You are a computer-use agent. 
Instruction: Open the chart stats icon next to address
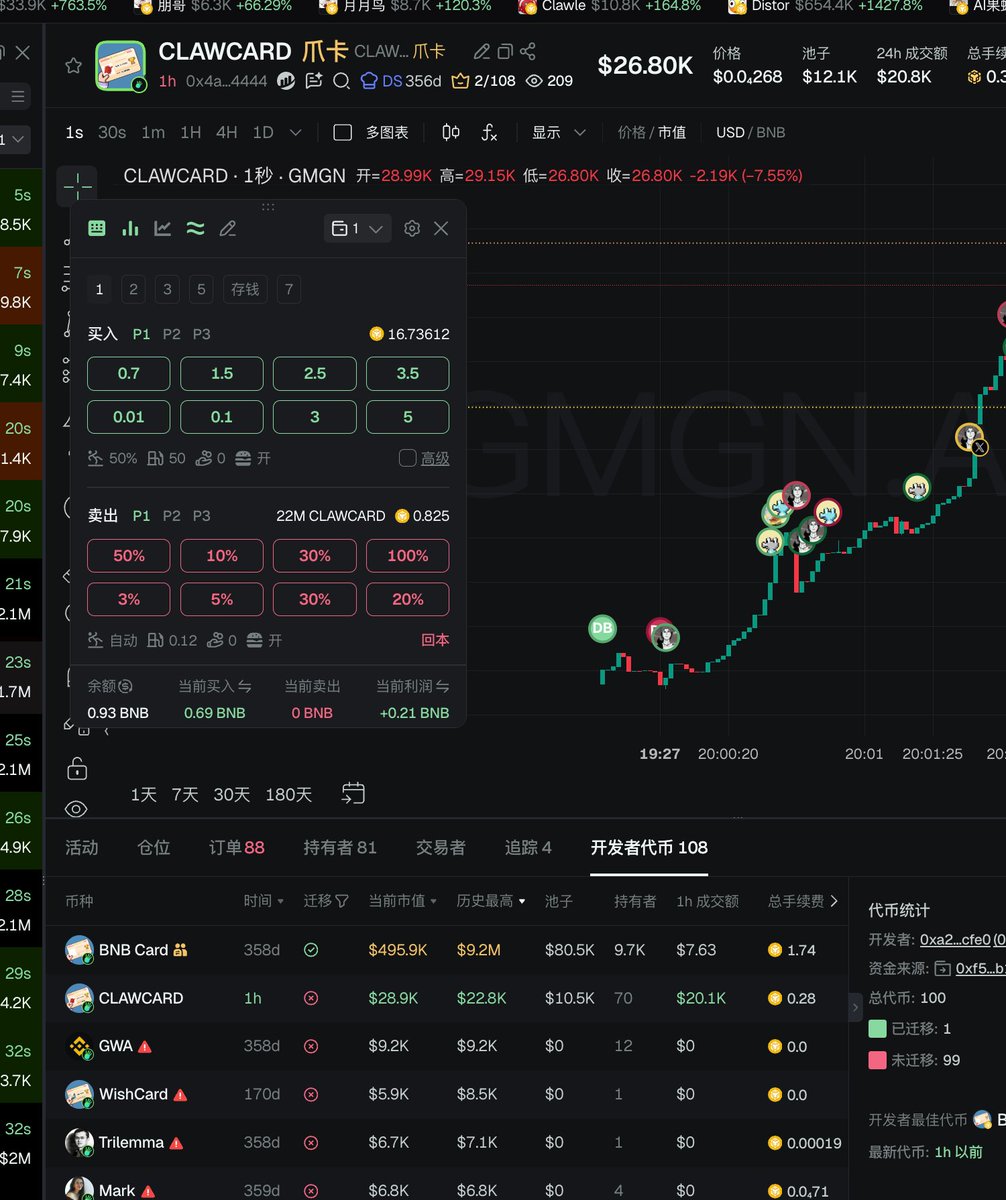(x=286, y=80)
